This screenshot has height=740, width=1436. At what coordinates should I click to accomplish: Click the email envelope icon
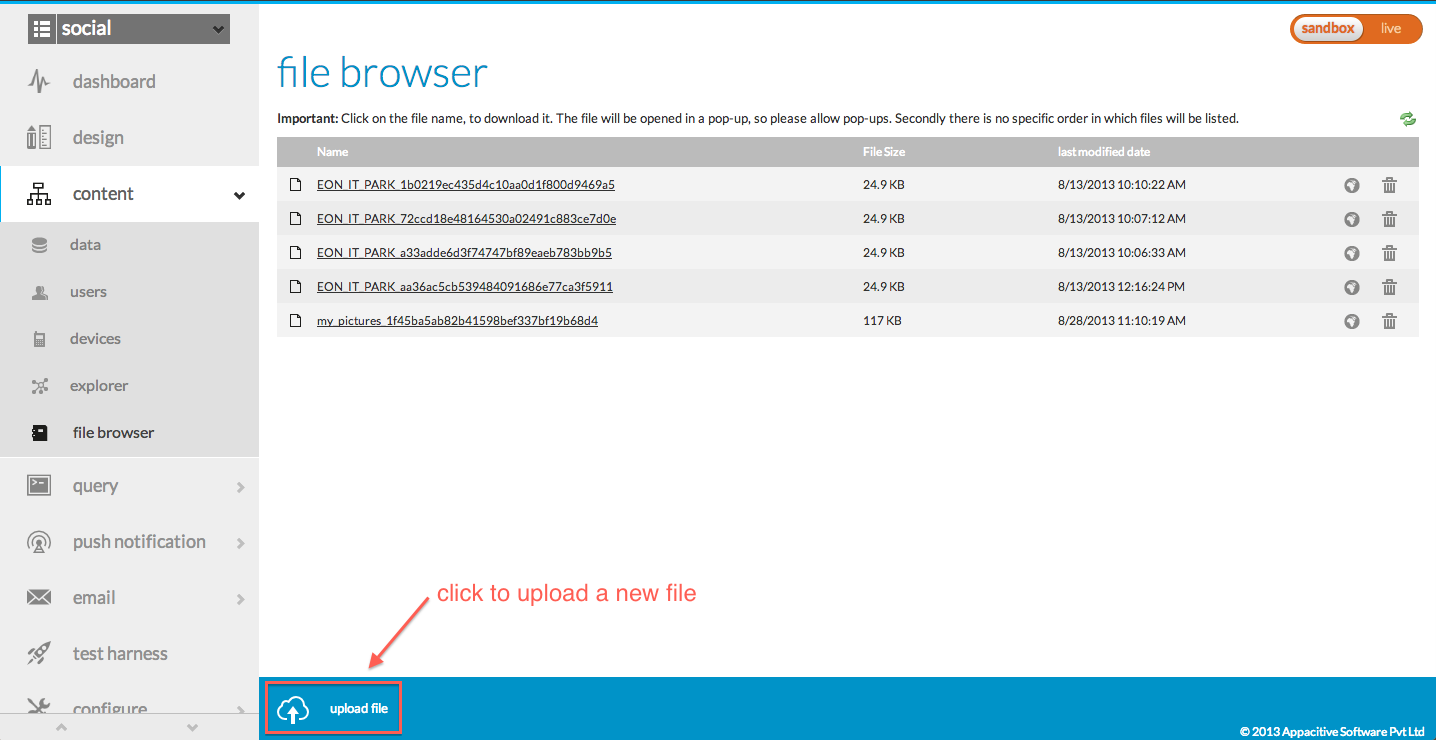tap(39, 598)
